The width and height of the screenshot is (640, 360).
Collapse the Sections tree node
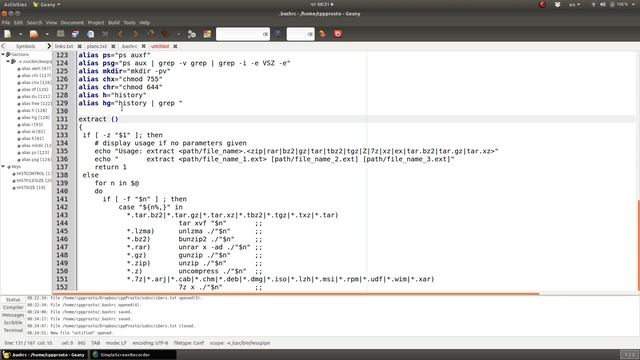tap(3, 54)
